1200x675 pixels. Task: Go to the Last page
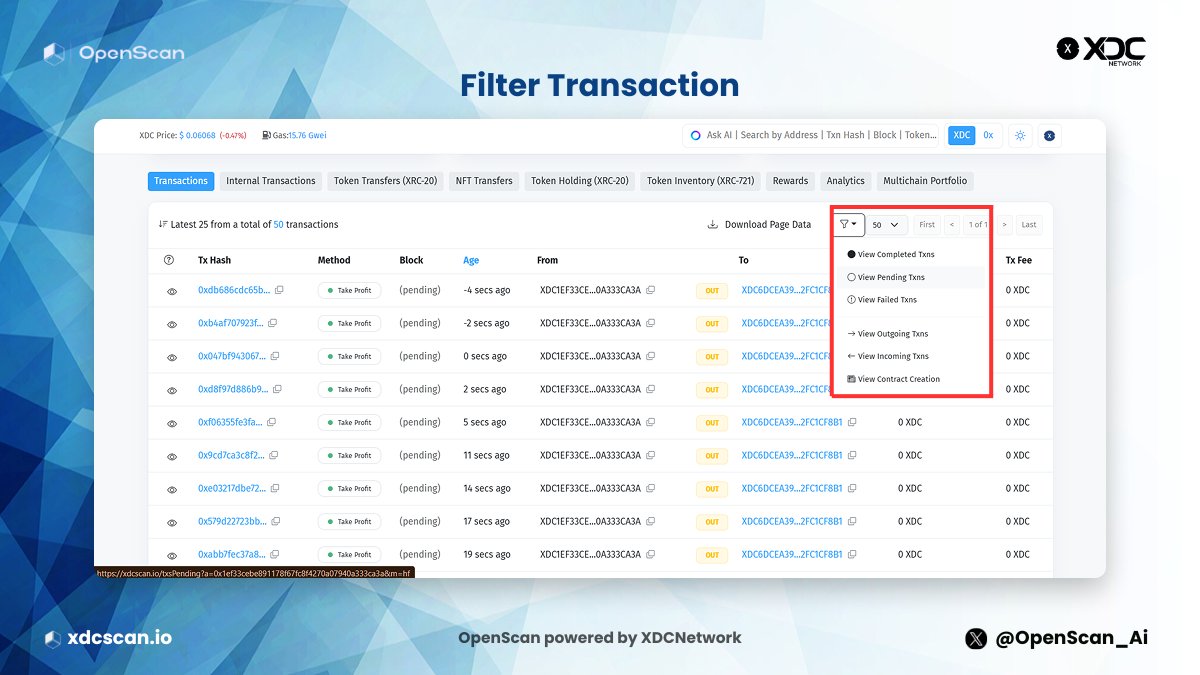tap(1028, 225)
